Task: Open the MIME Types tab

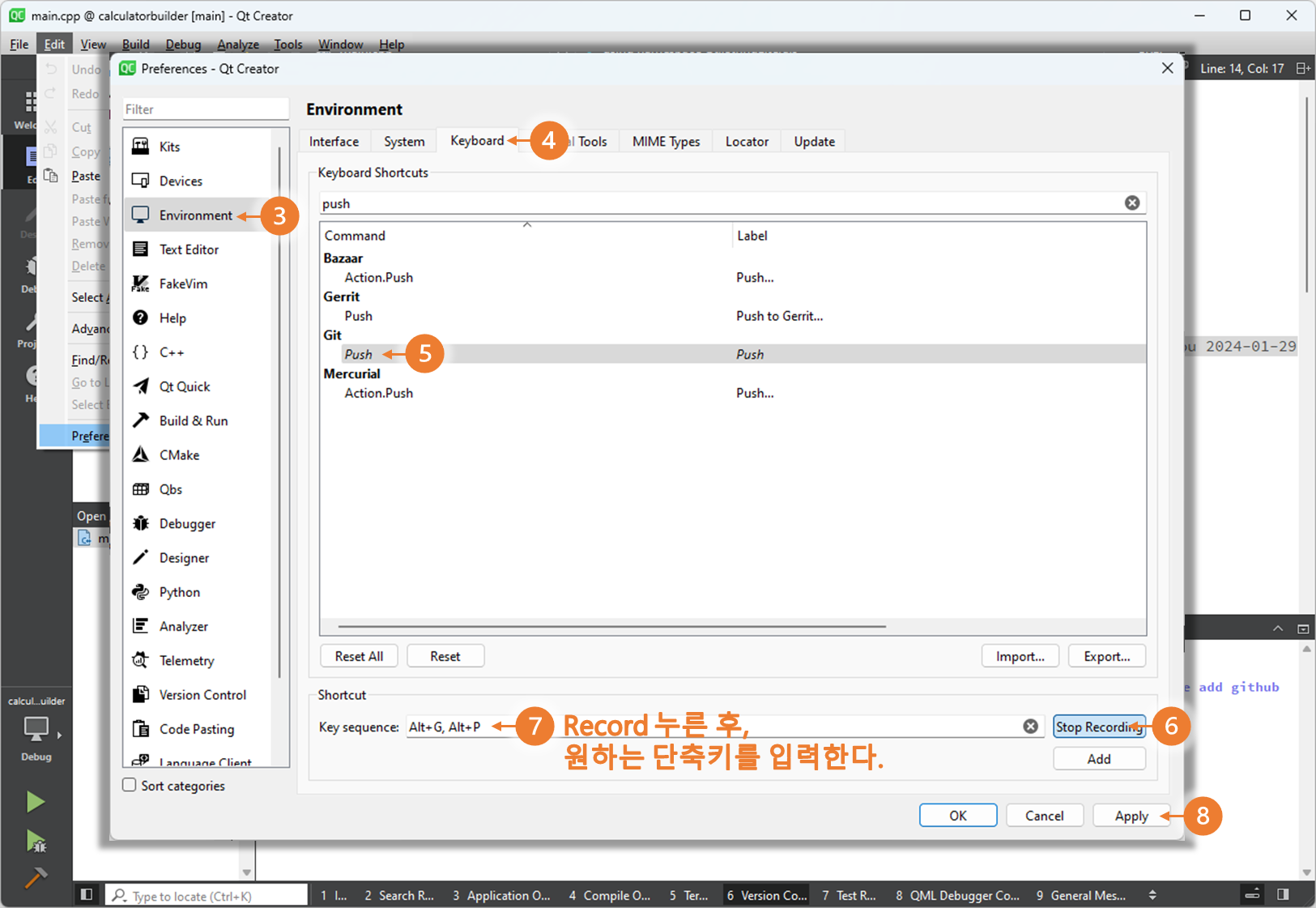Action: click(x=666, y=142)
